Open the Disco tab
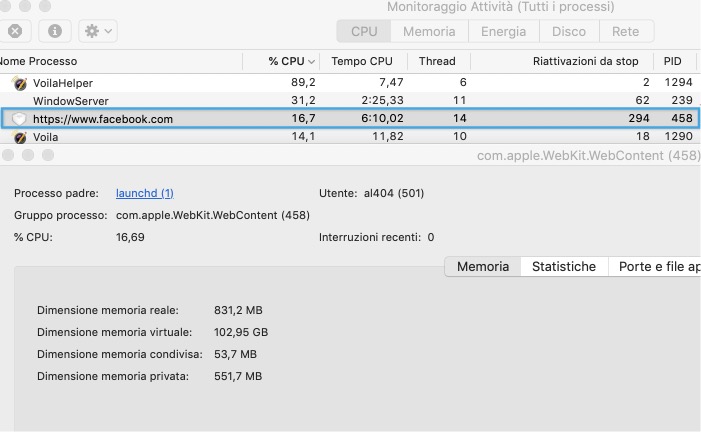Image resolution: width=701 pixels, height=432 pixels. [569, 31]
